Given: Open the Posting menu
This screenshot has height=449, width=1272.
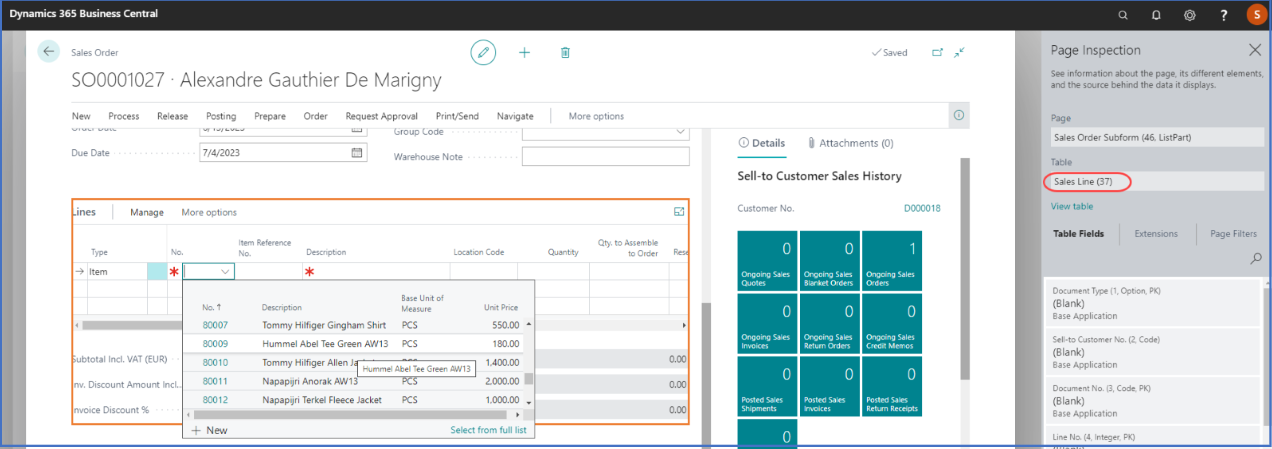Looking at the screenshot, I should tap(221, 116).
